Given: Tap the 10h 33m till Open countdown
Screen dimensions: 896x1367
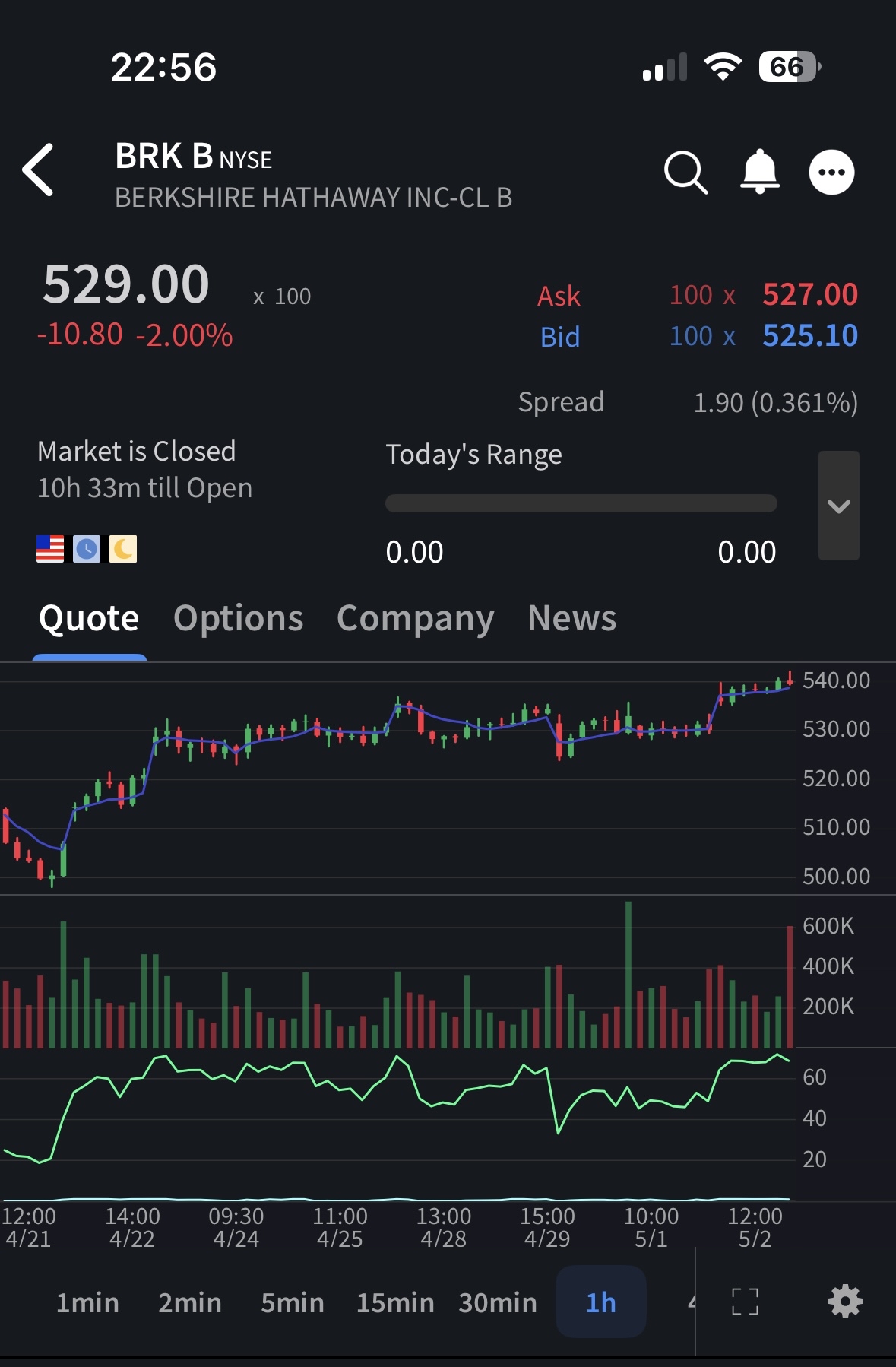Looking at the screenshot, I should (144, 488).
